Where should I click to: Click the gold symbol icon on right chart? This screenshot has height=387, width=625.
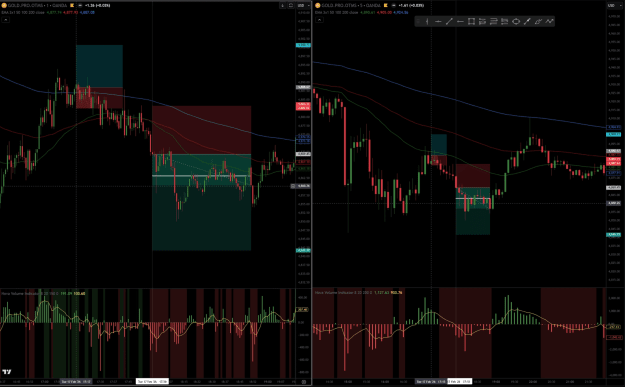click(318, 6)
